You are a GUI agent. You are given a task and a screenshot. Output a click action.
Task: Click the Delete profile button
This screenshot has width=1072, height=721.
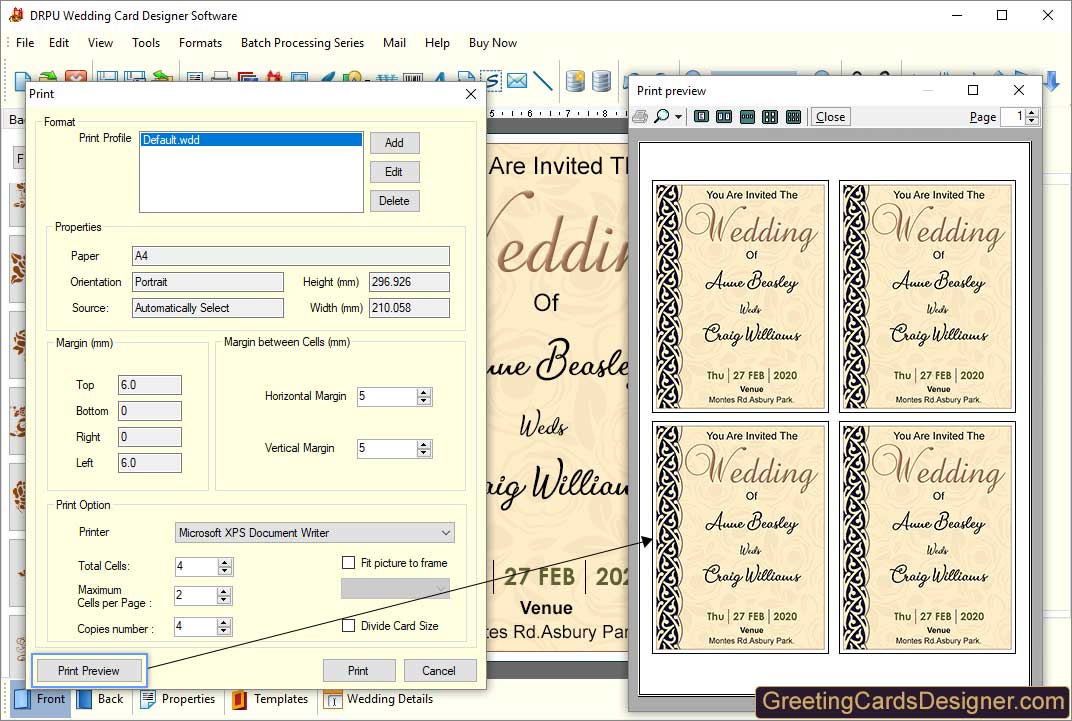[394, 201]
